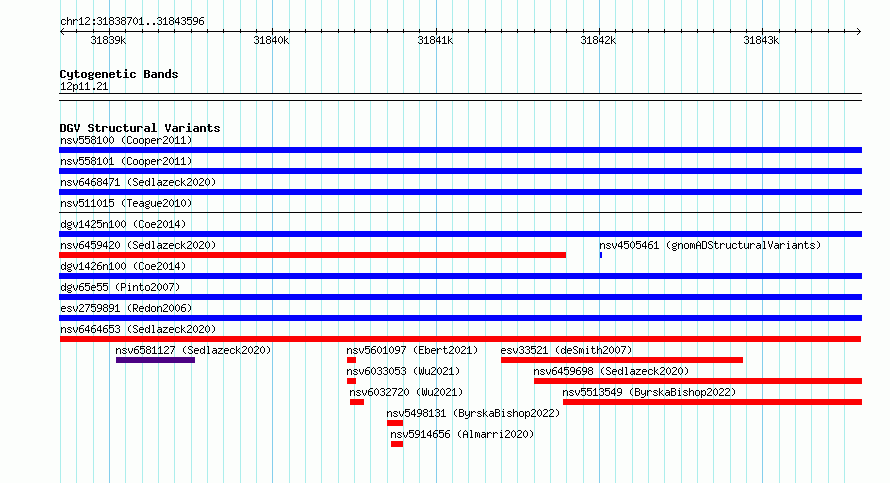Open nsv5513549 (ByrskaBishop2022) variant label
This screenshot has height=483, width=890.
[x=649, y=392]
